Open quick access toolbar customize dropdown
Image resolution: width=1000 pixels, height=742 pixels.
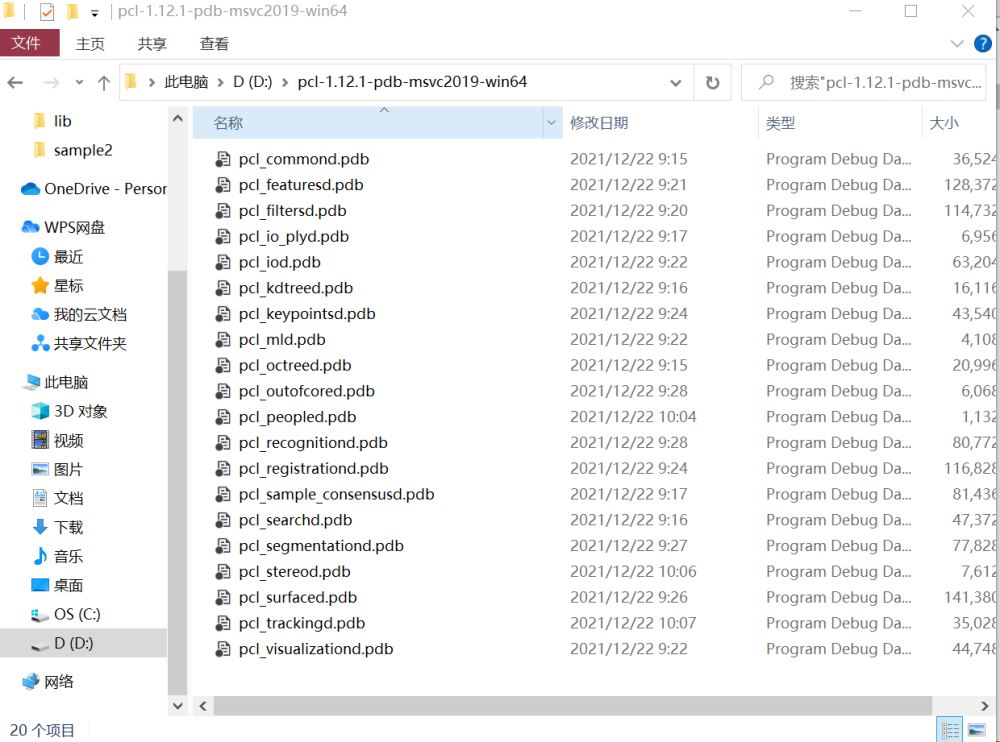pos(94,13)
